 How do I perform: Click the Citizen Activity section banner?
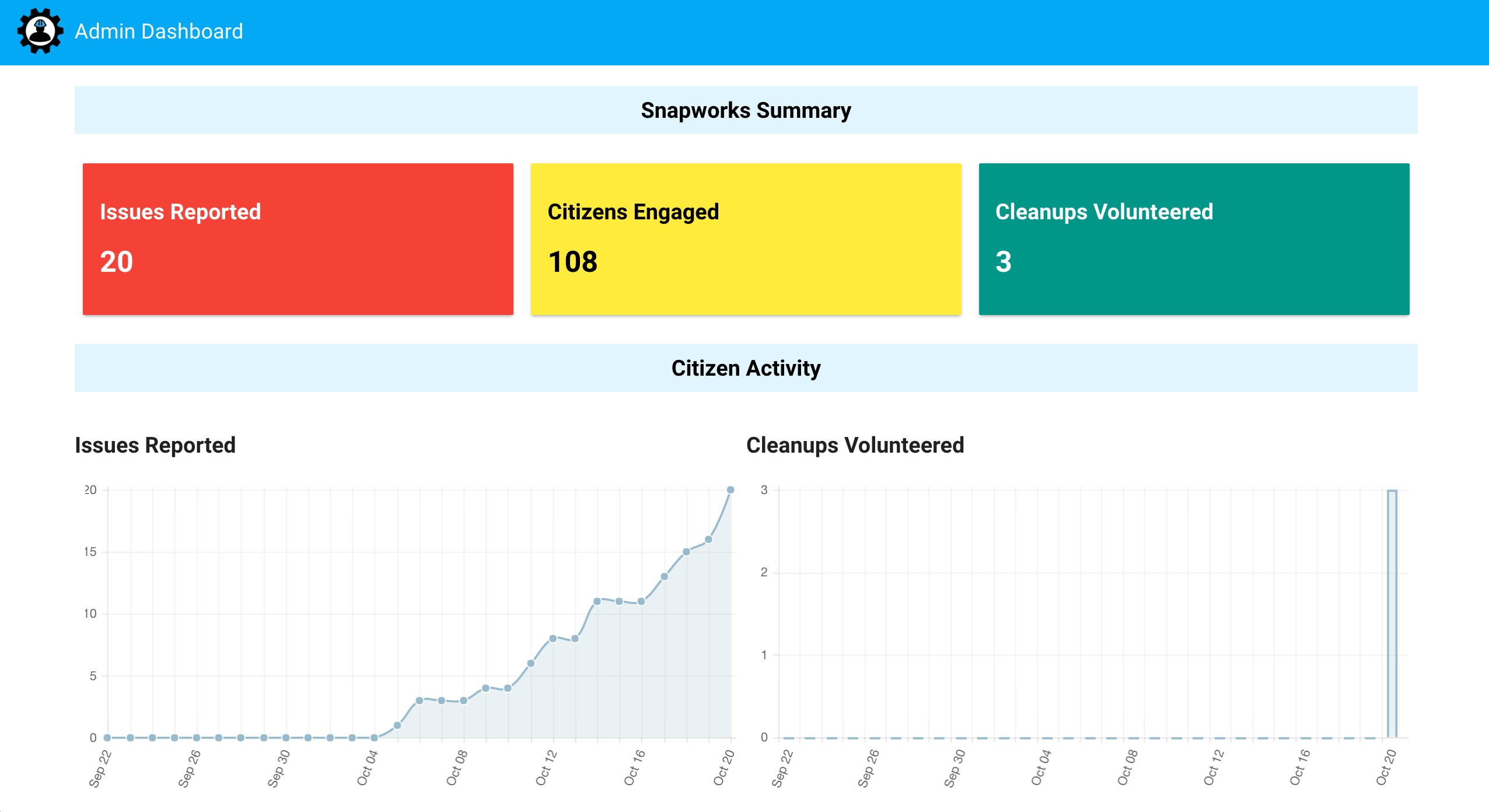pyautogui.click(x=746, y=368)
